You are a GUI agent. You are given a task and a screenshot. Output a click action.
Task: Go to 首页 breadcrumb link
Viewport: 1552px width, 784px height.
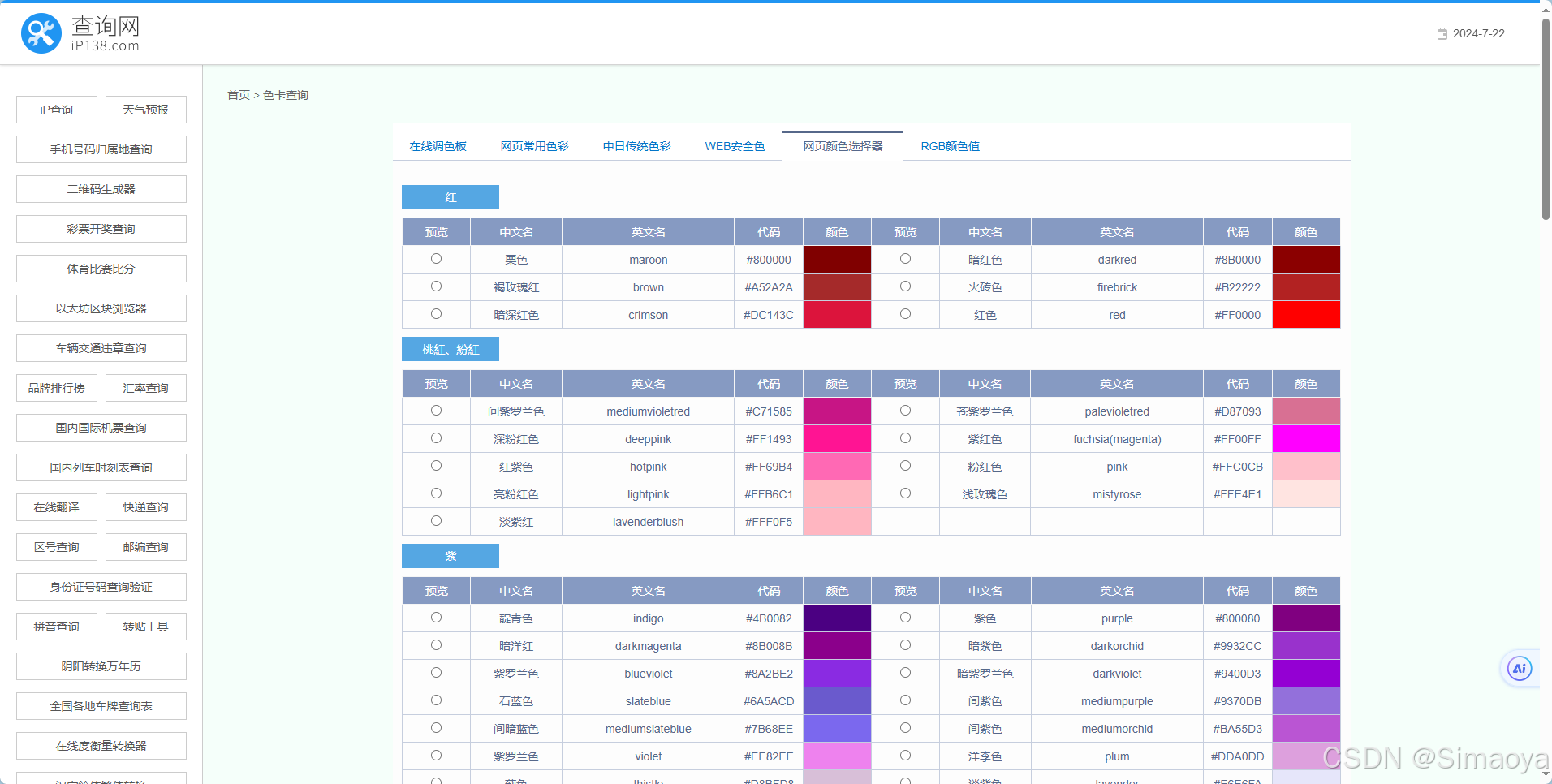(239, 95)
